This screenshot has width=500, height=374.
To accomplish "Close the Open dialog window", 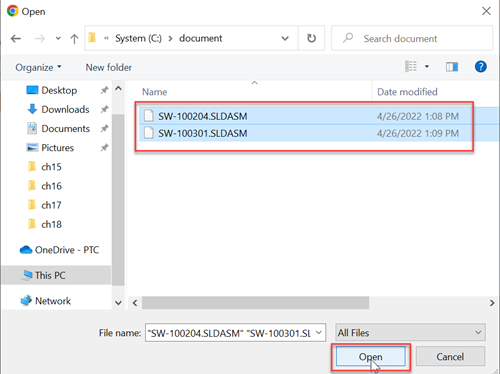I will pyautogui.click(x=486, y=11).
